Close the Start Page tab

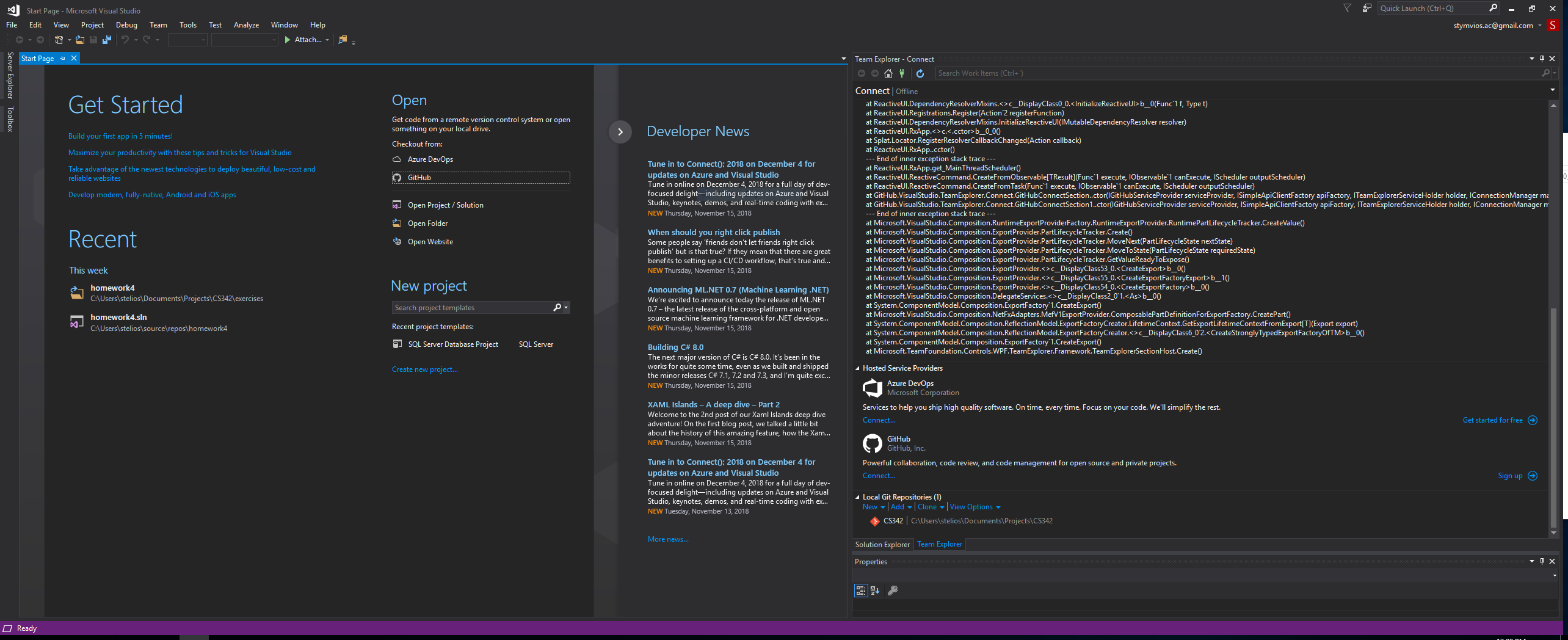(74, 59)
